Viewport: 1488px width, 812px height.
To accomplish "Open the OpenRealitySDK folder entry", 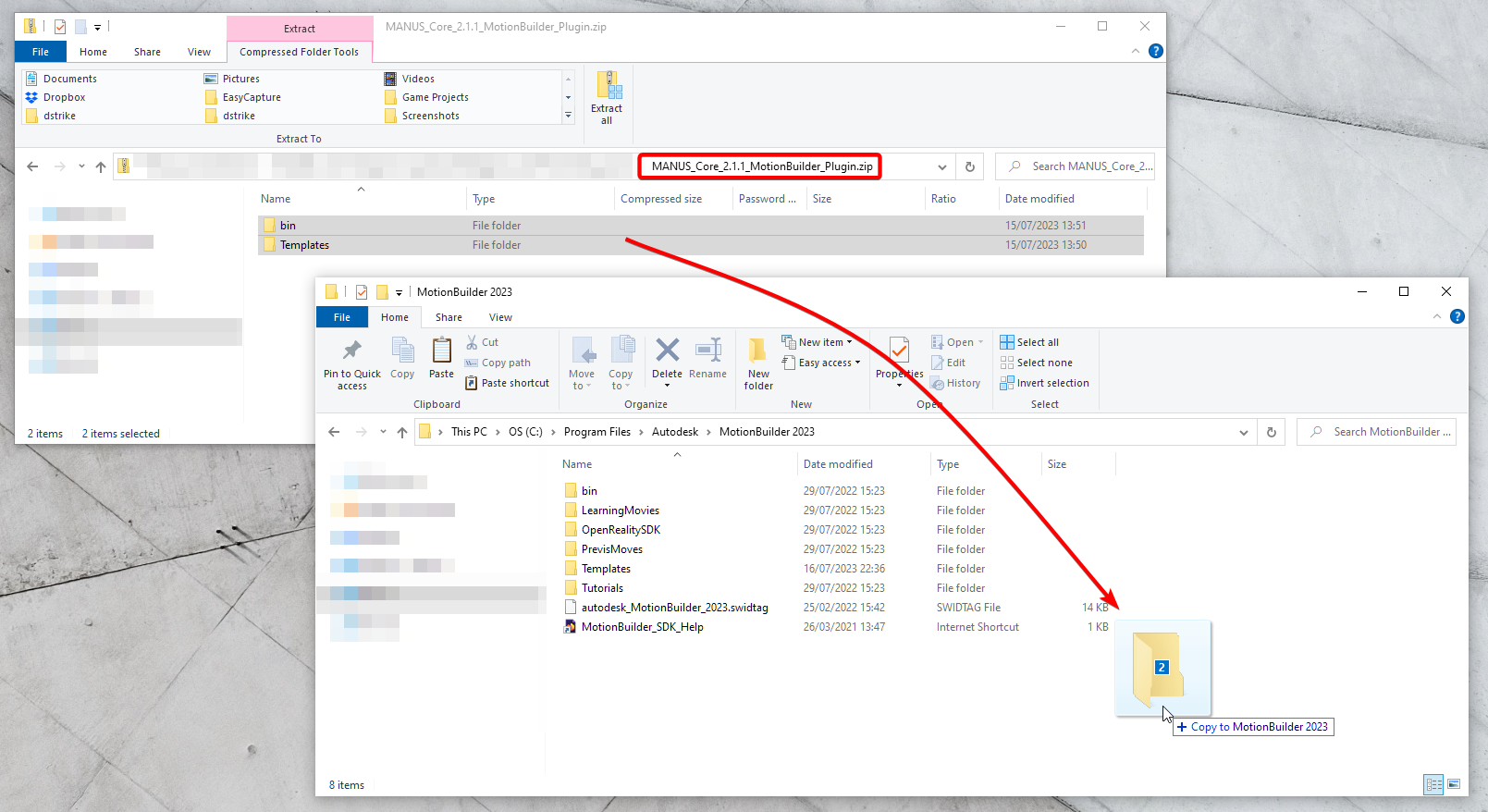I will click(x=621, y=530).
